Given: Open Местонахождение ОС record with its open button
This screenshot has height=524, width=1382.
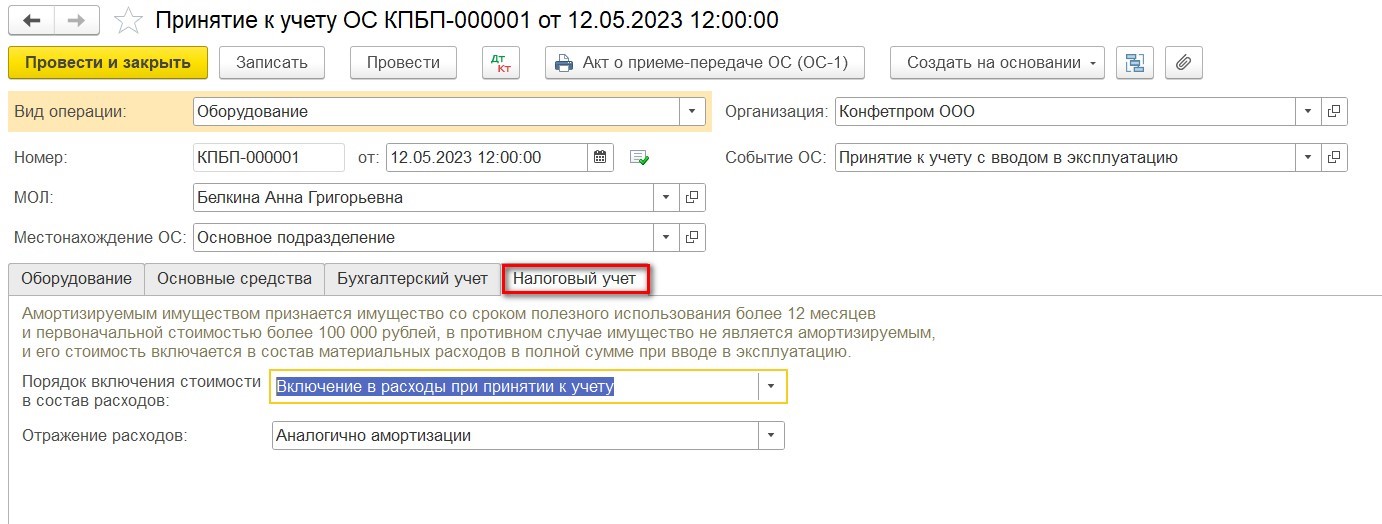Looking at the screenshot, I should [692, 238].
